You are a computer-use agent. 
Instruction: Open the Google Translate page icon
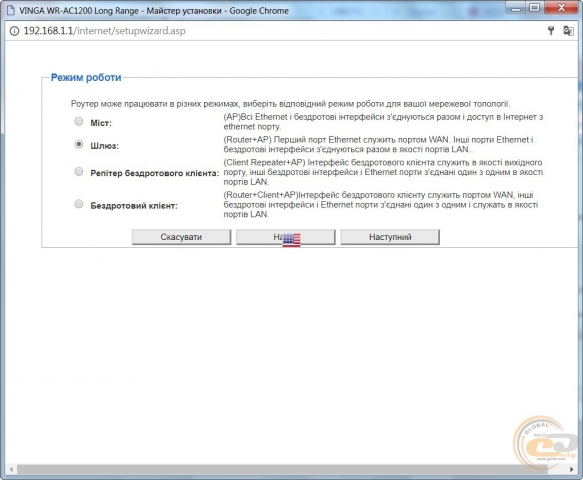(568, 31)
